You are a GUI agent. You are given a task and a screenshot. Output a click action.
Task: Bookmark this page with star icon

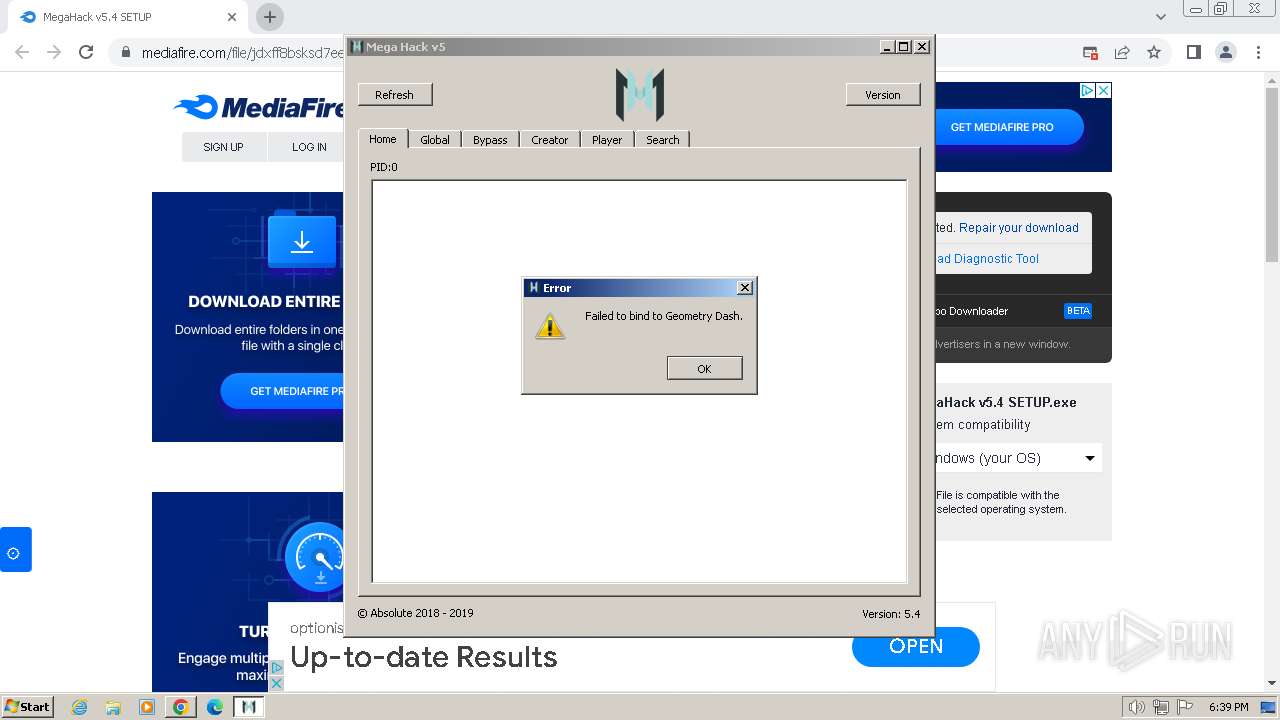pos(1154,52)
